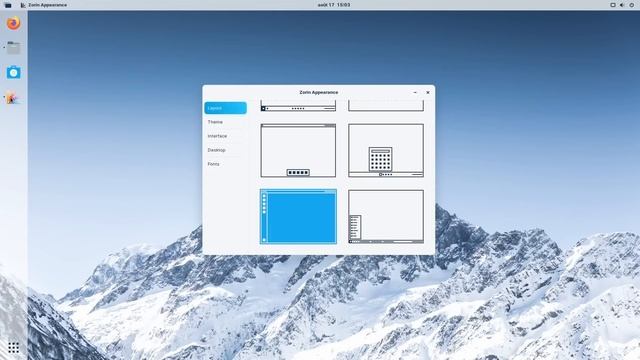
Task: Pick the layout with bottom-left list menu
Action: click(x=386, y=216)
